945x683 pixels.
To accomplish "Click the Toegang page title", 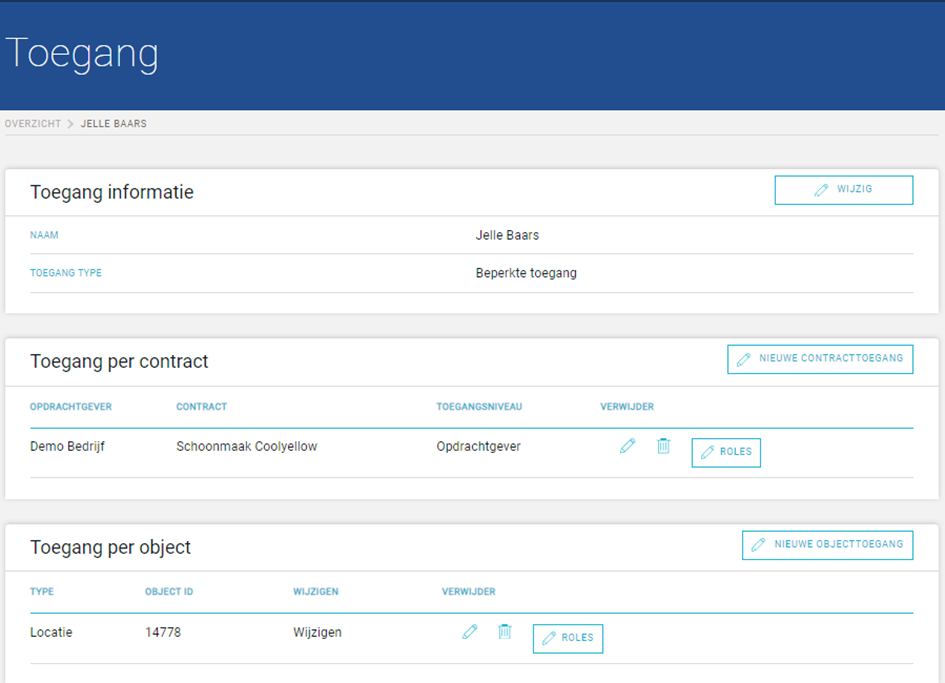I will tap(82, 54).
